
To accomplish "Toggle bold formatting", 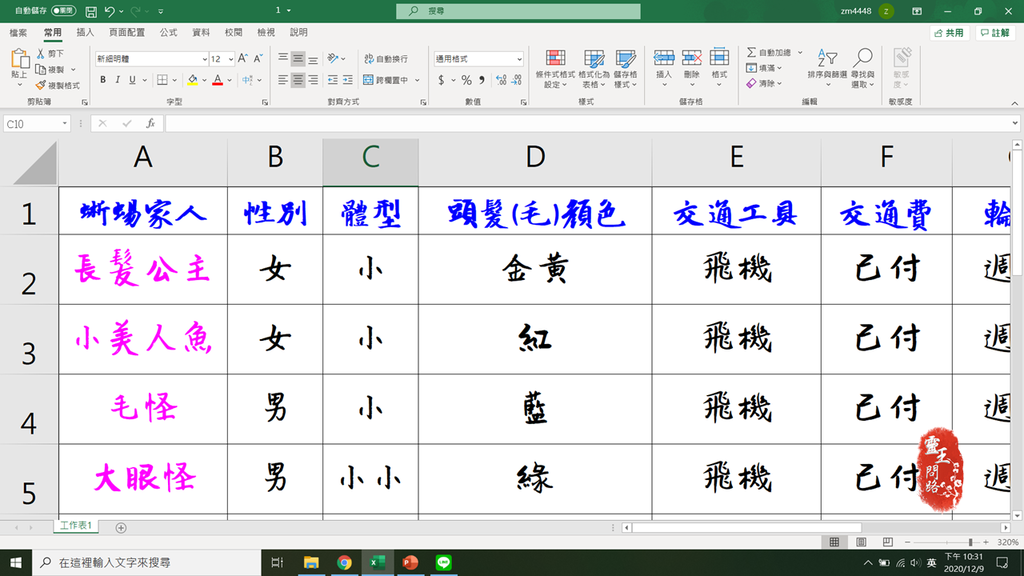I will 103,80.
